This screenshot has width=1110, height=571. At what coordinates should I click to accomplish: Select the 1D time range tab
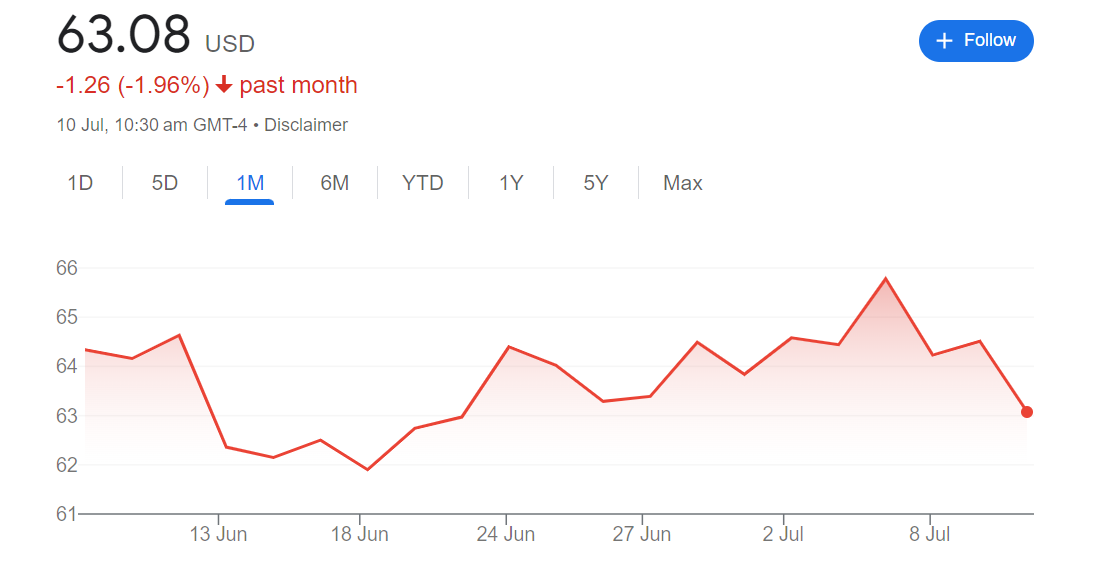click(80, 183)
